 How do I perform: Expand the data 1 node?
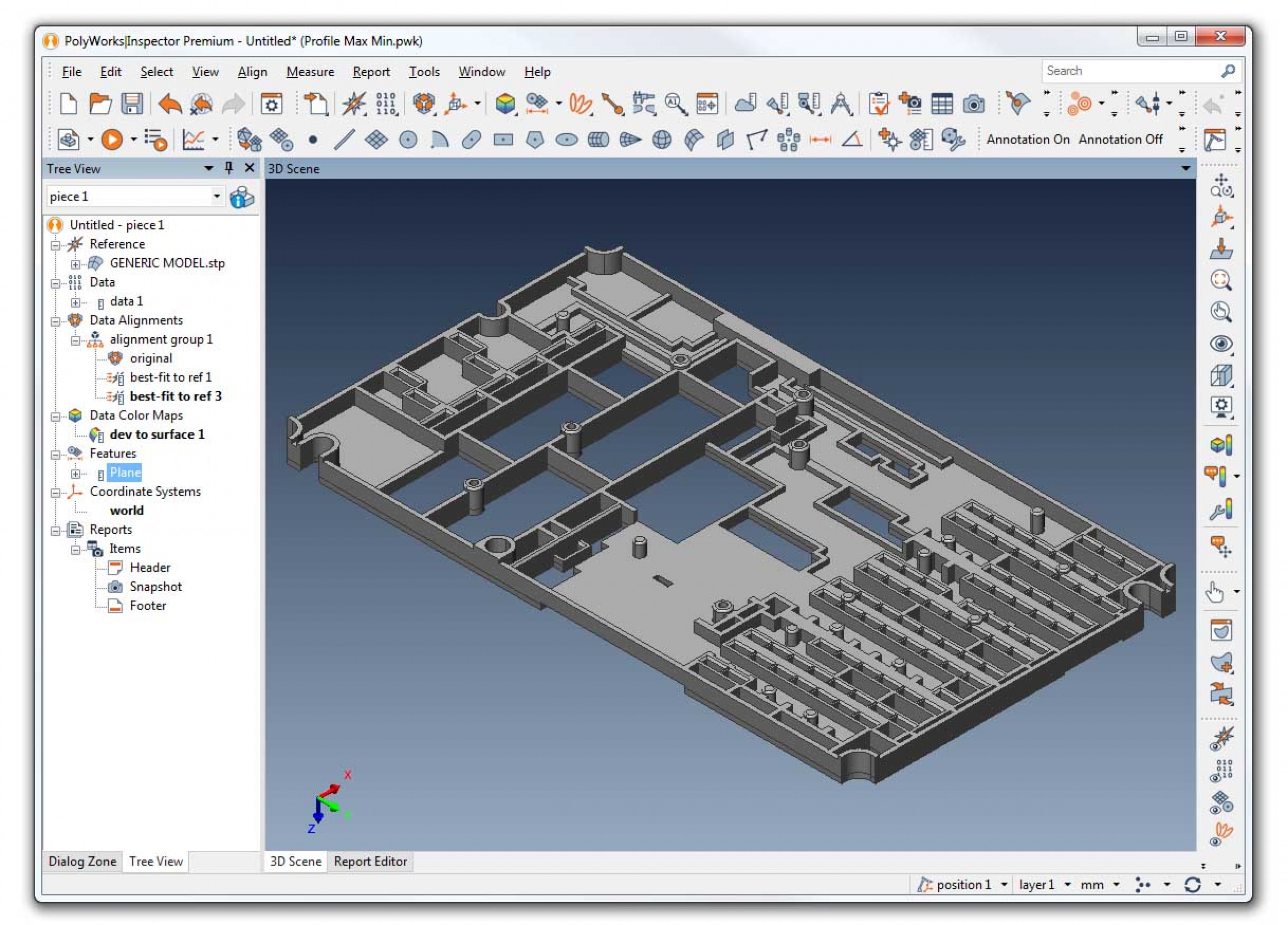point(75,302)
